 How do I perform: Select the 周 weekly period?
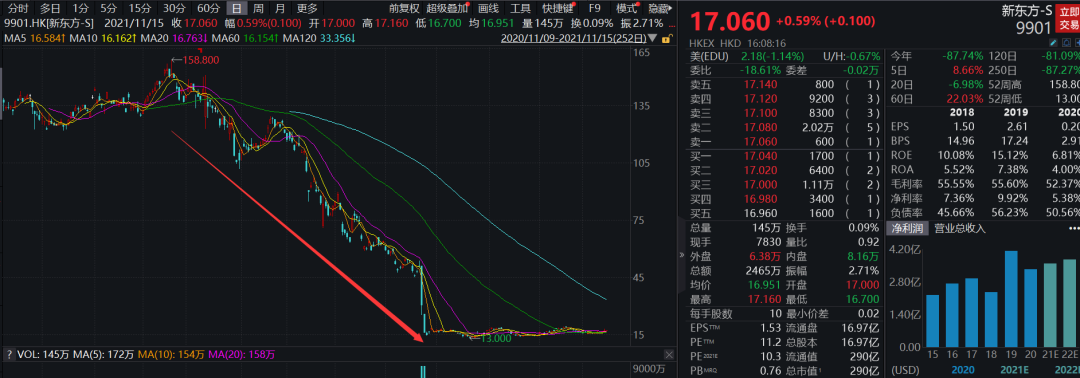(x=258, y=9)
